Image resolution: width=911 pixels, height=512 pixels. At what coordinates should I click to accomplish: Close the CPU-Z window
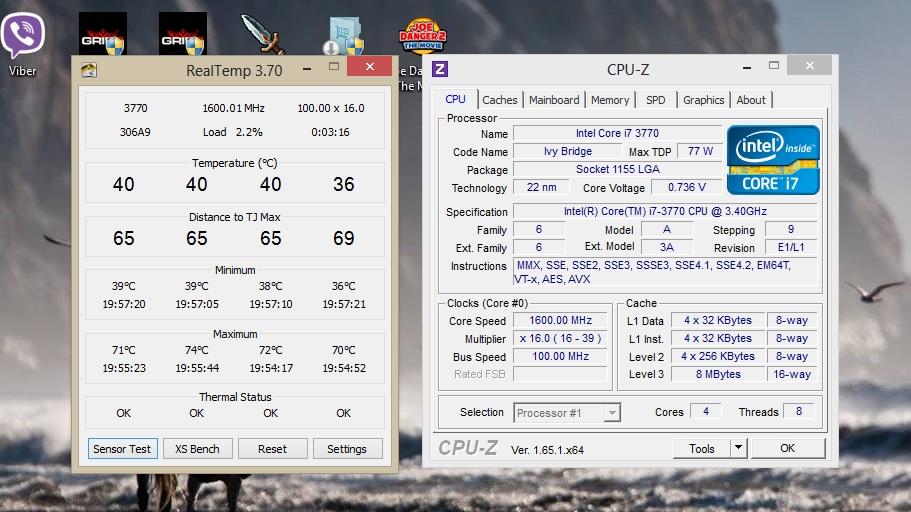(x=810, y=65)
